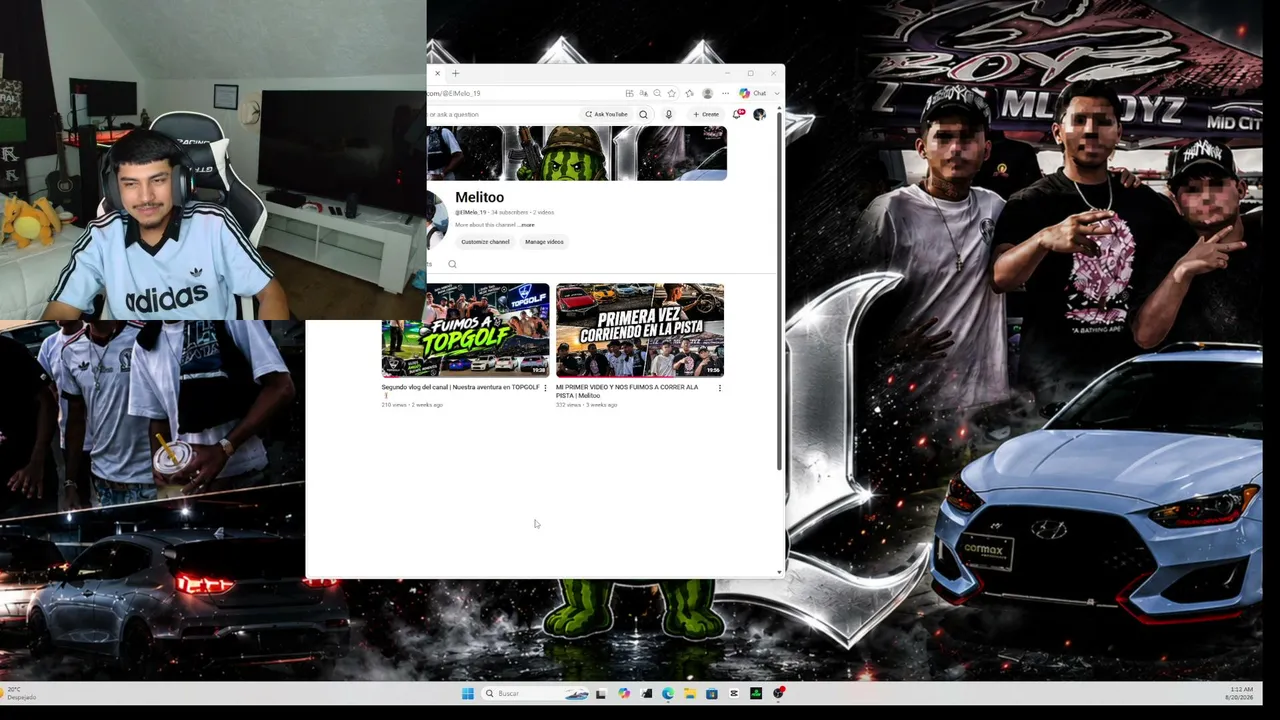Open the translate page icon

coord(643,93)
